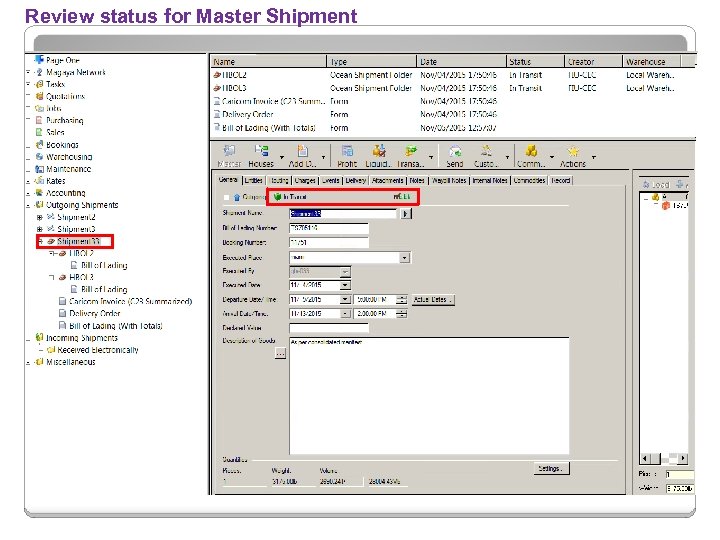Viewport: 720px width, 540px height.
Task: Click the Incoming Shipments icon in tree
Action: click(x=39, y=338)
